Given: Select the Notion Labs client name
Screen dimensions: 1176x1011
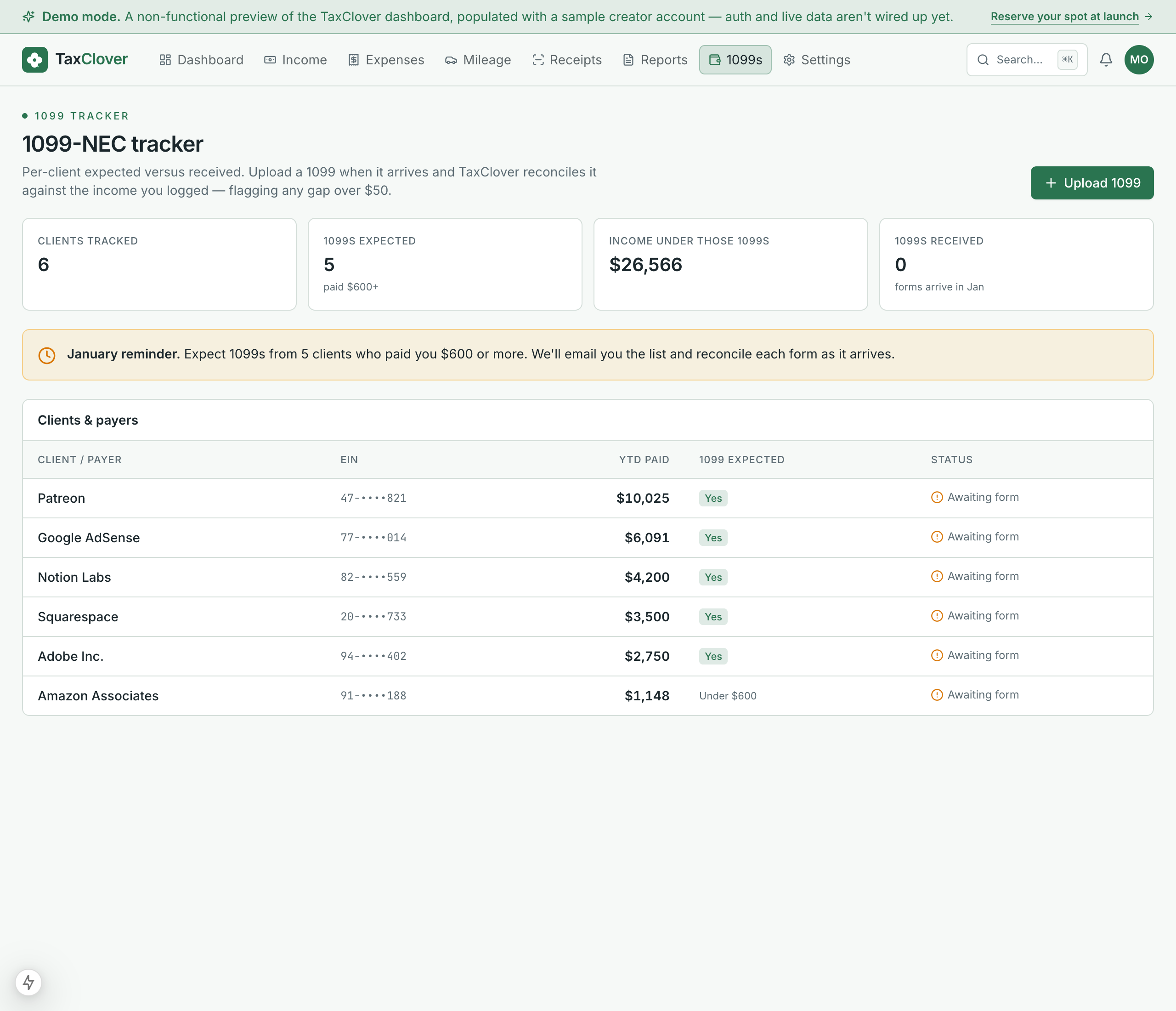Looking at the screenshot, I should click(74, 577).
